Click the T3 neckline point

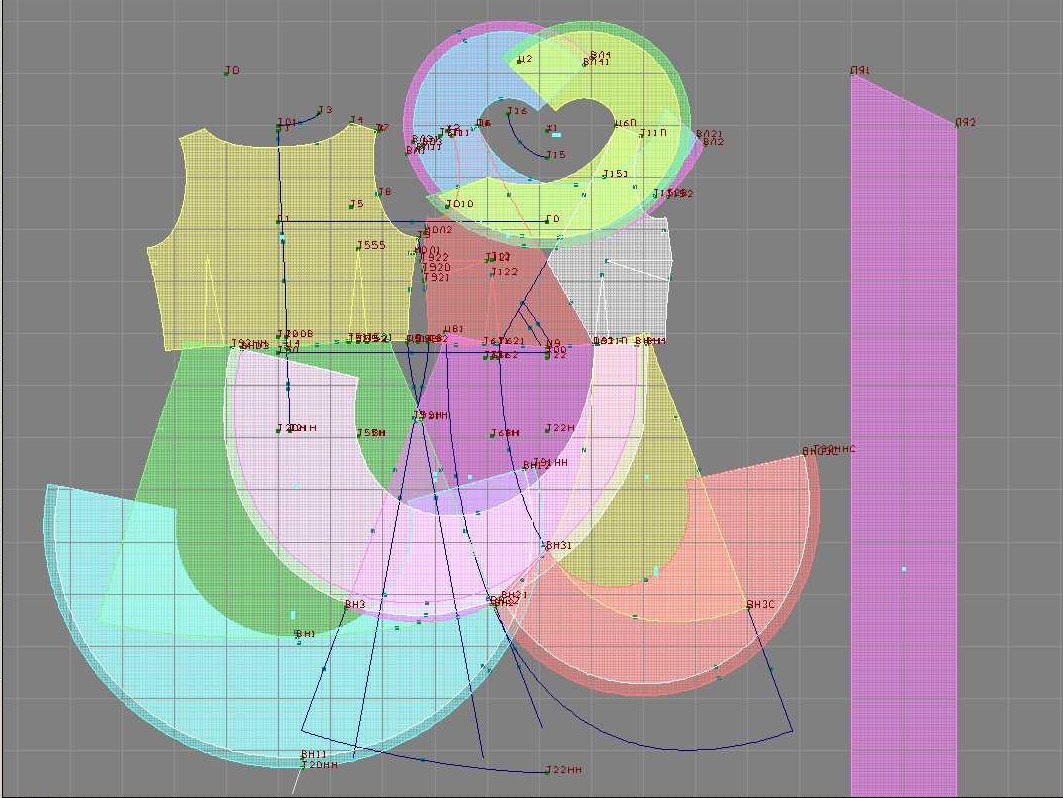point(320,111)
